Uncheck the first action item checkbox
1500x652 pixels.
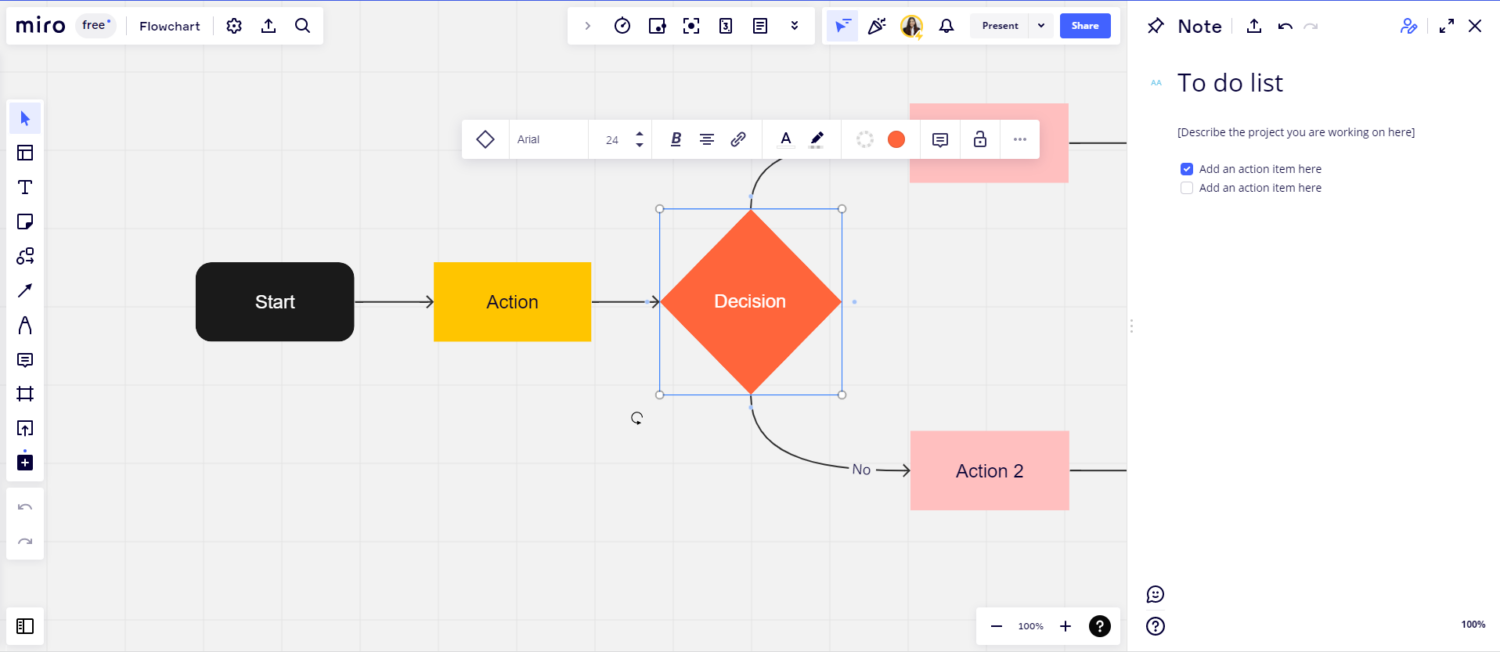click(x=1187, y=169)
